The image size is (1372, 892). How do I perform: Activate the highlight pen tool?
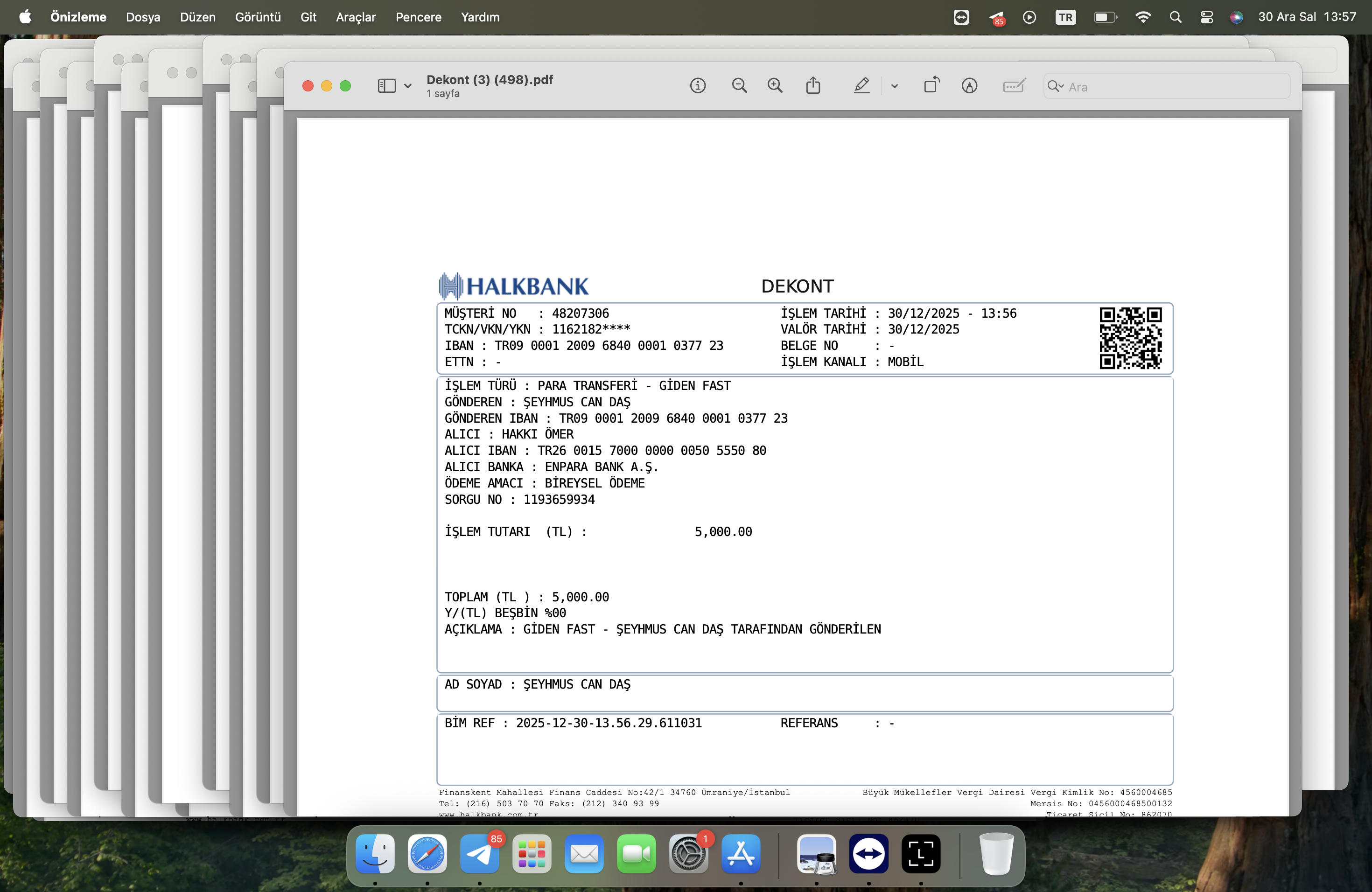click(x=861, y=86)
